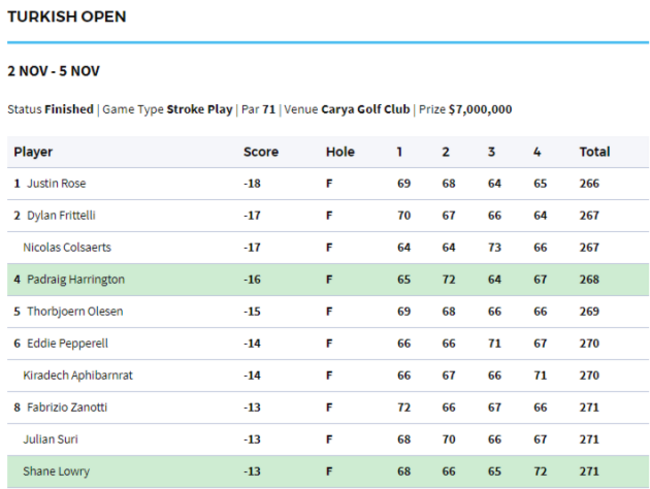Click the round 1 column header
650x489 pixels.
[x=400, y=152]
